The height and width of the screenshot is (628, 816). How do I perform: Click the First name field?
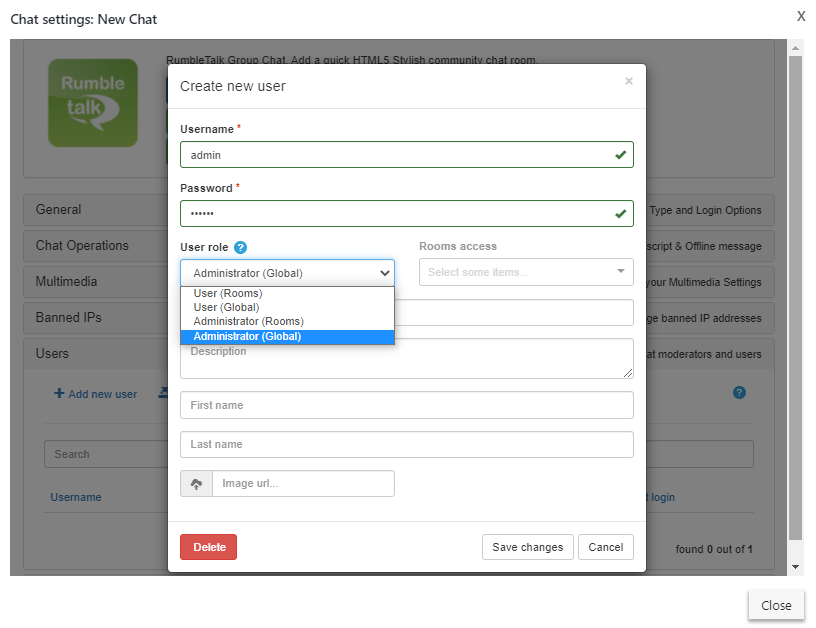pos(406,405)
